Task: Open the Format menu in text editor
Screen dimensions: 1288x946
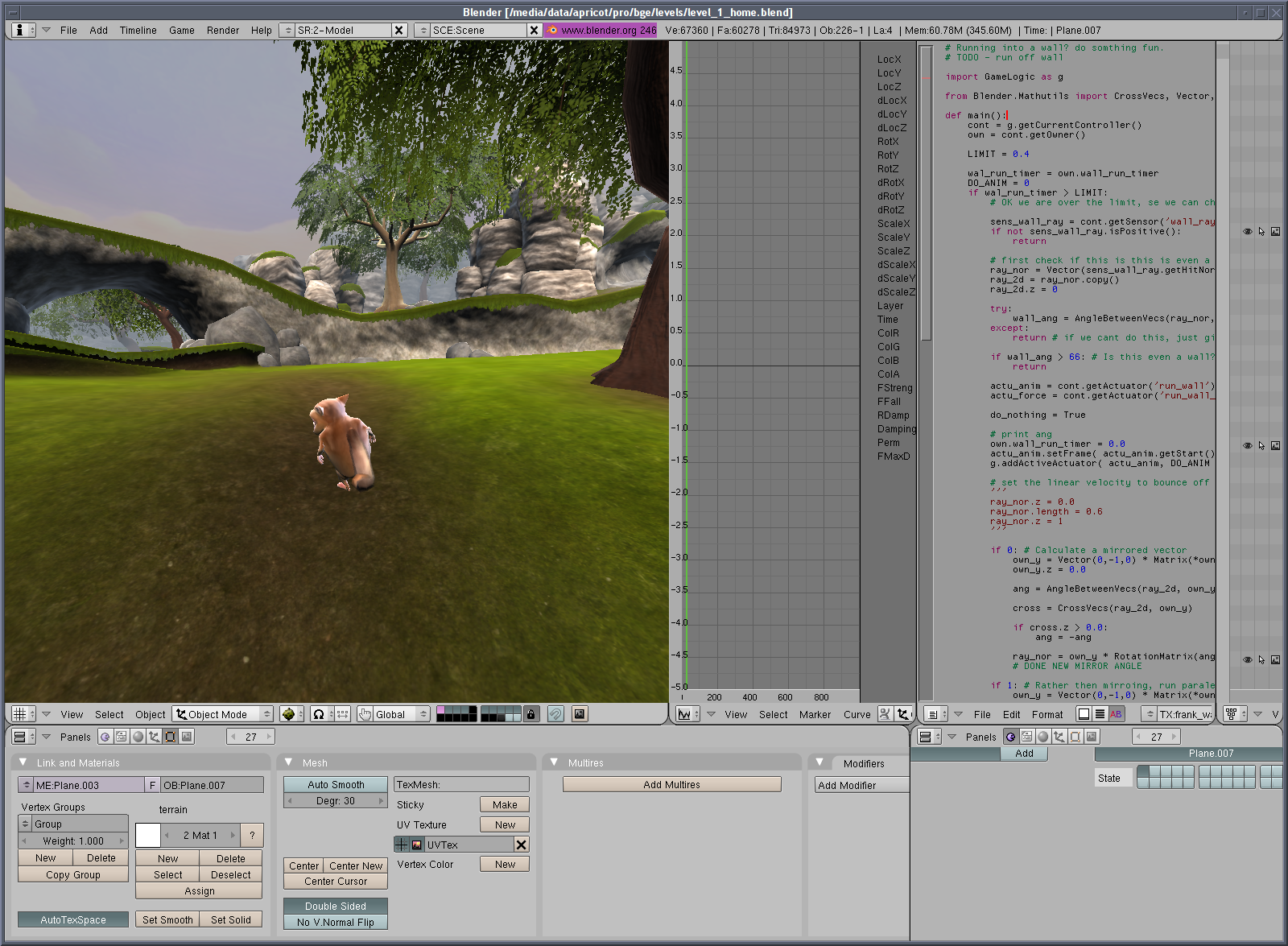Action: (1047, 714)
